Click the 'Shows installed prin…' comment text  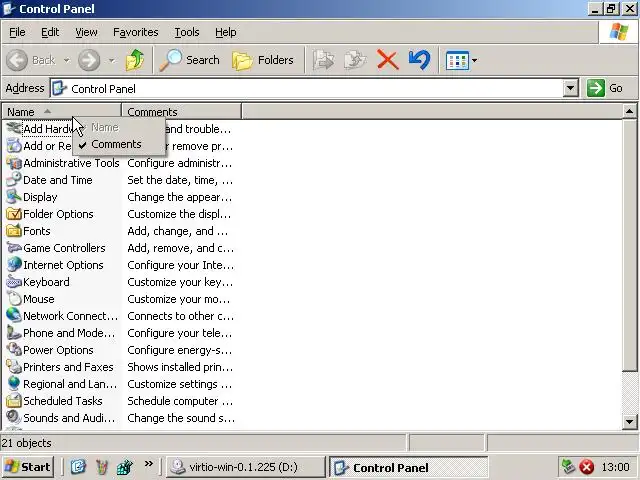pos(180,367)
